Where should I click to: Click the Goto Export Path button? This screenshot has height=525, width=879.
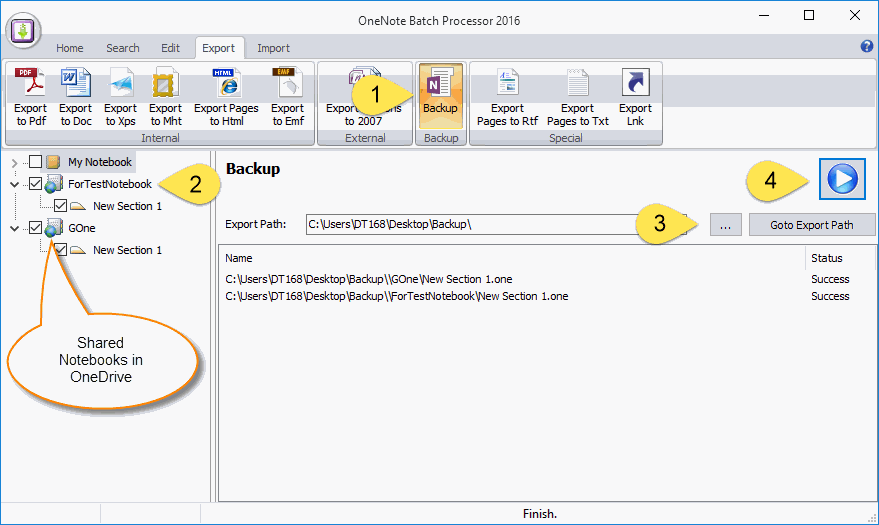[x=812, y=225]
